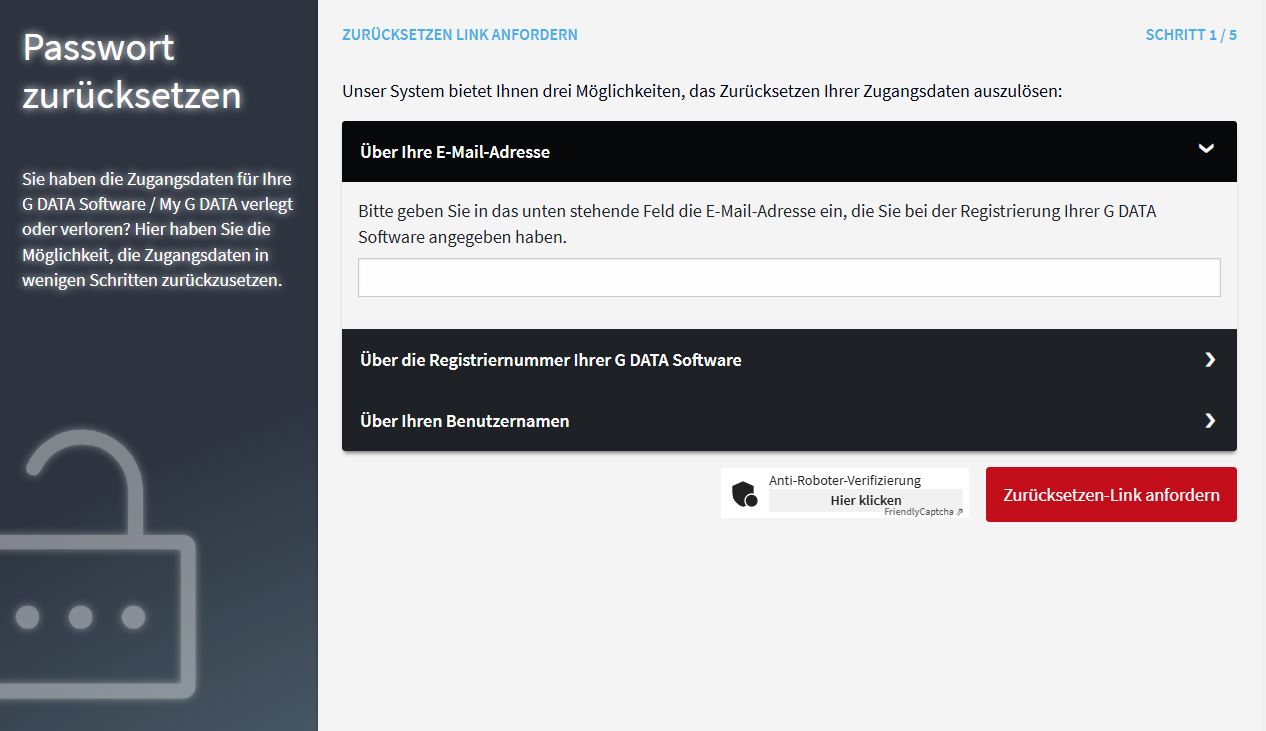Open the FriendlyCaptcha link

tap(923, 512)
